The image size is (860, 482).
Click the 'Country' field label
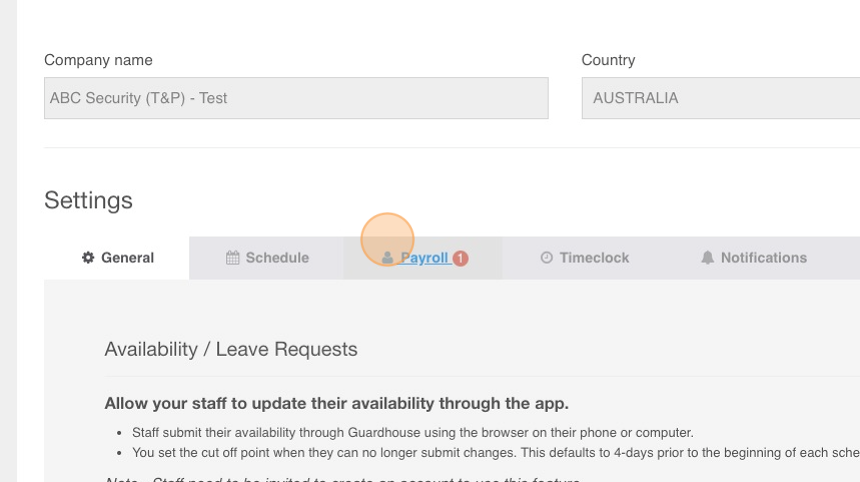coord(608,60)
